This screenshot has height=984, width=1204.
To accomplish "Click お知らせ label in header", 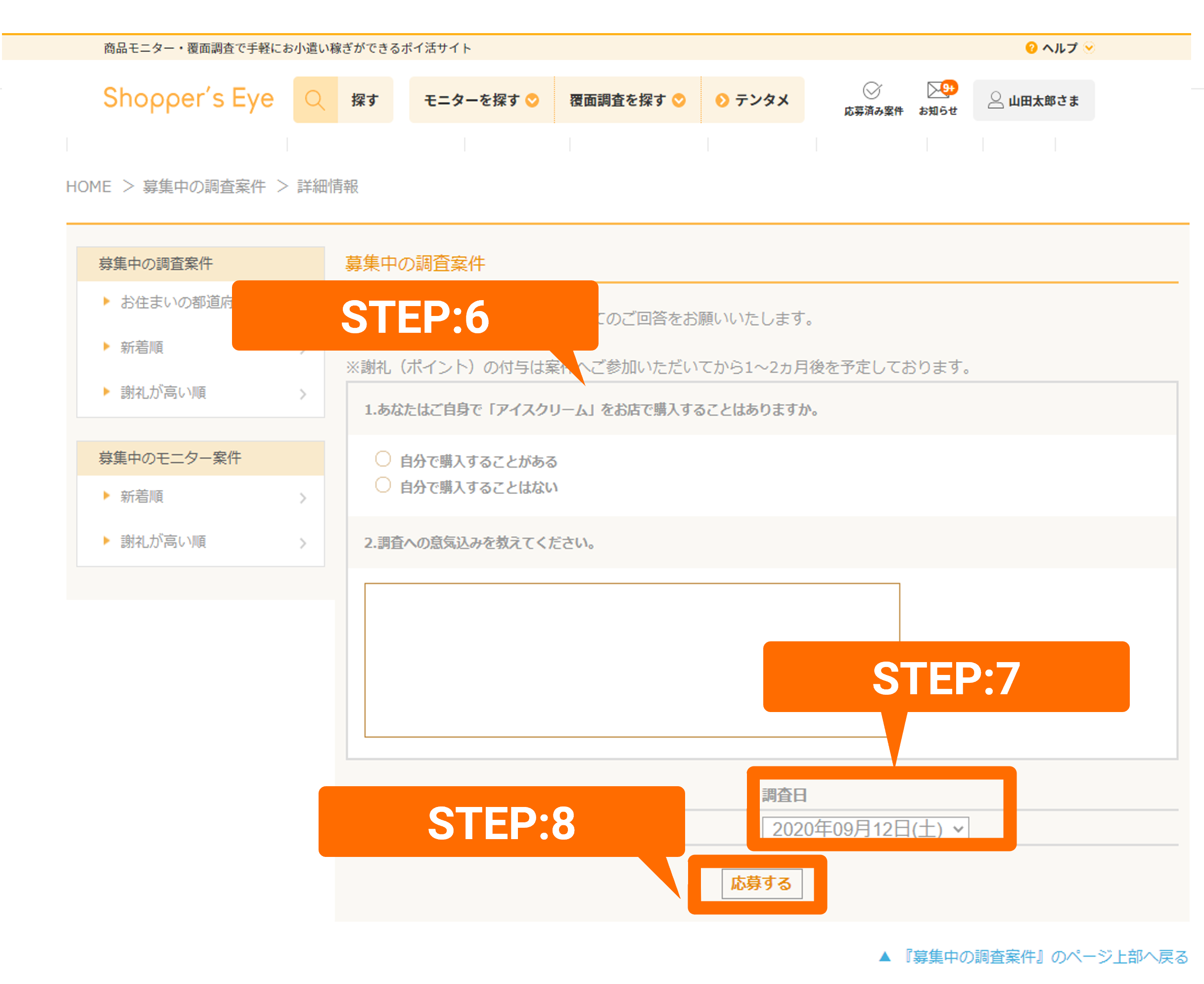I will click(938, 111).
